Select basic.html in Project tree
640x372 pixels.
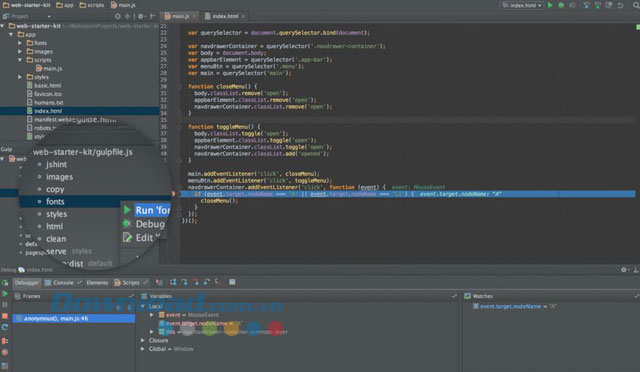(x=44, y=85)
